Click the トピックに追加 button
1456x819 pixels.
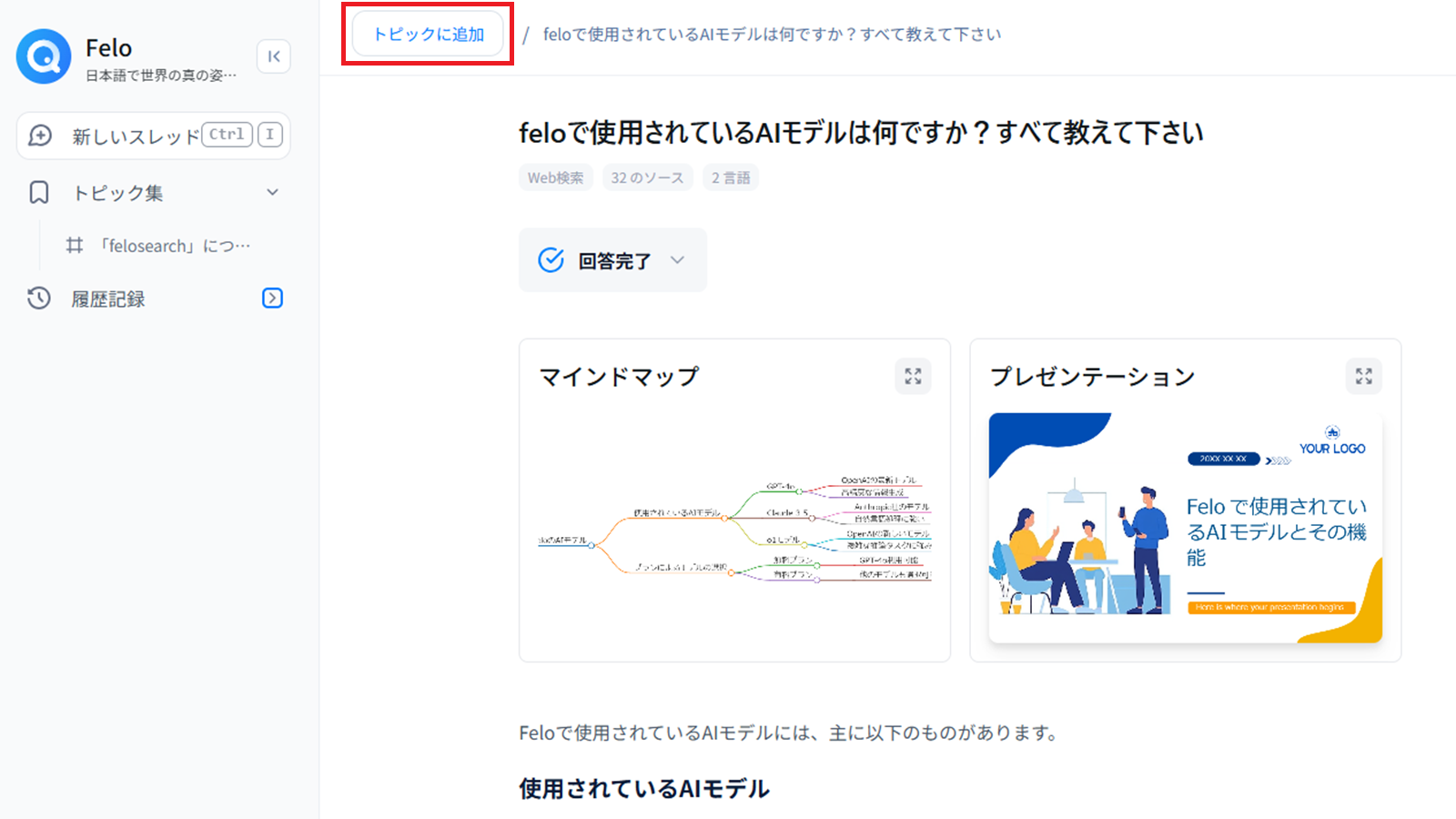coord(428,35)
